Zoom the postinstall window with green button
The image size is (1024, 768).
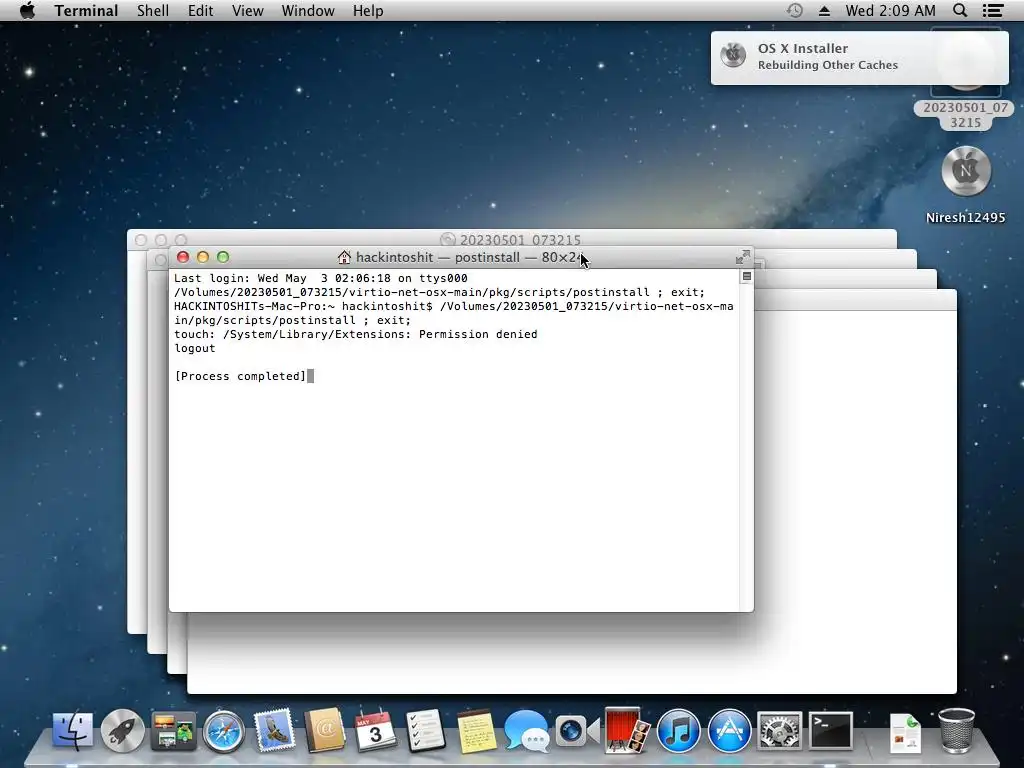tap(223, 257)
